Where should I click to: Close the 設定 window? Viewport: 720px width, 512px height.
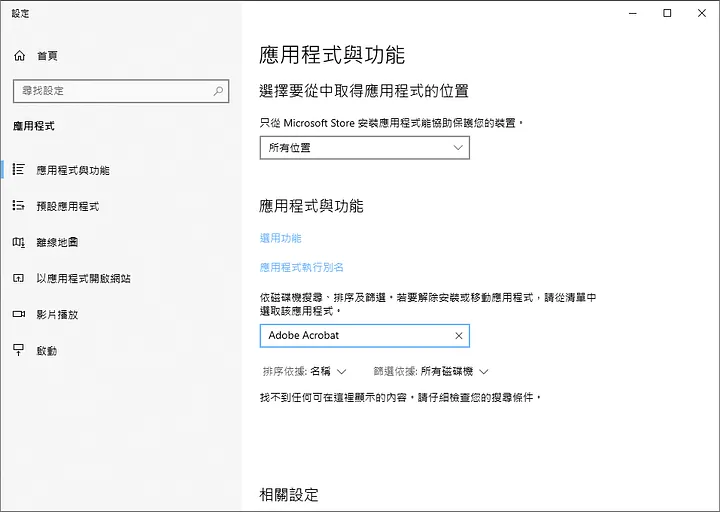click(x=702, y=13)
